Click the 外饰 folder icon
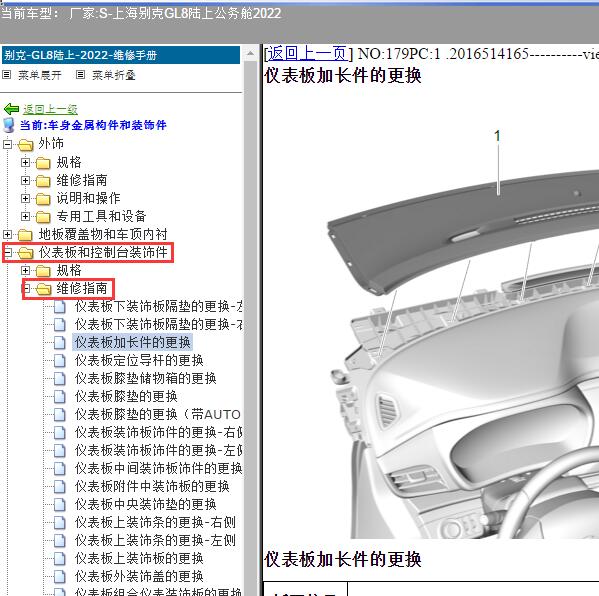Screen dimensions: 599x596 pos(26,145)
